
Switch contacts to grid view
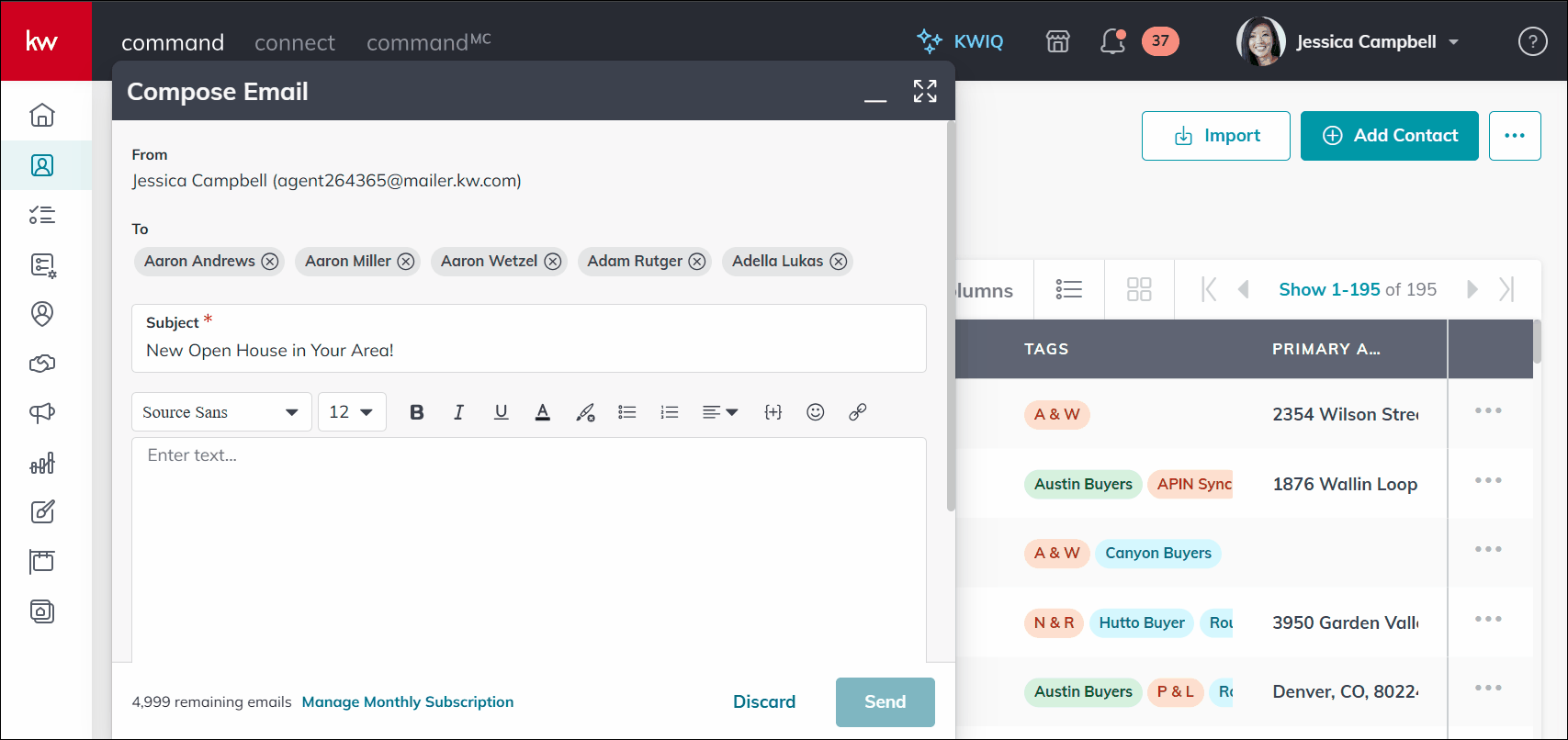pos(1139,289)
